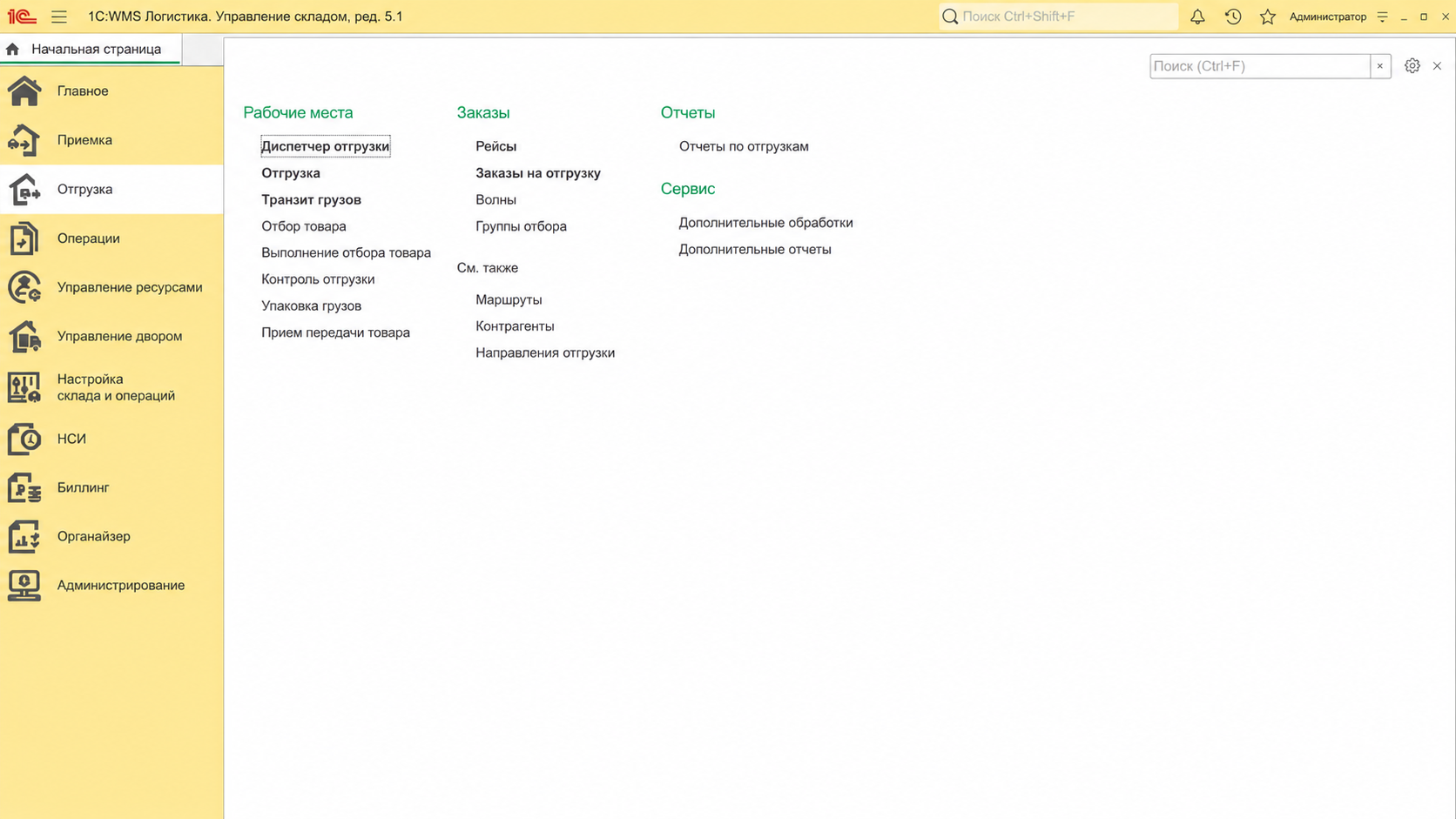The image size is (1456, 819).
Task: Open Отбор товара
Action: click(x=304, y=226)
